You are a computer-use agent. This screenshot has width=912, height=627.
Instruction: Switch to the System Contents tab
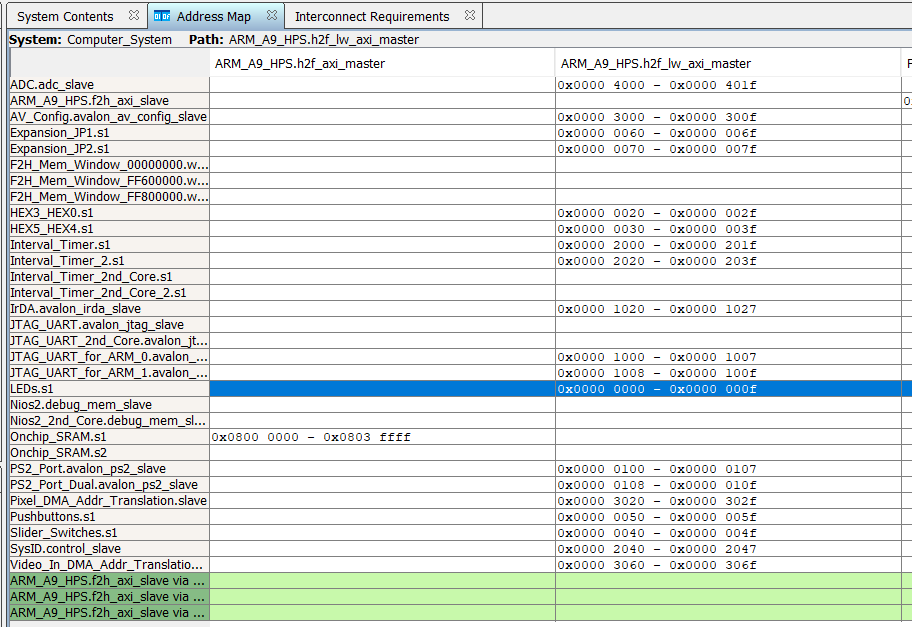pyautogui.click(x=65, y=16)
